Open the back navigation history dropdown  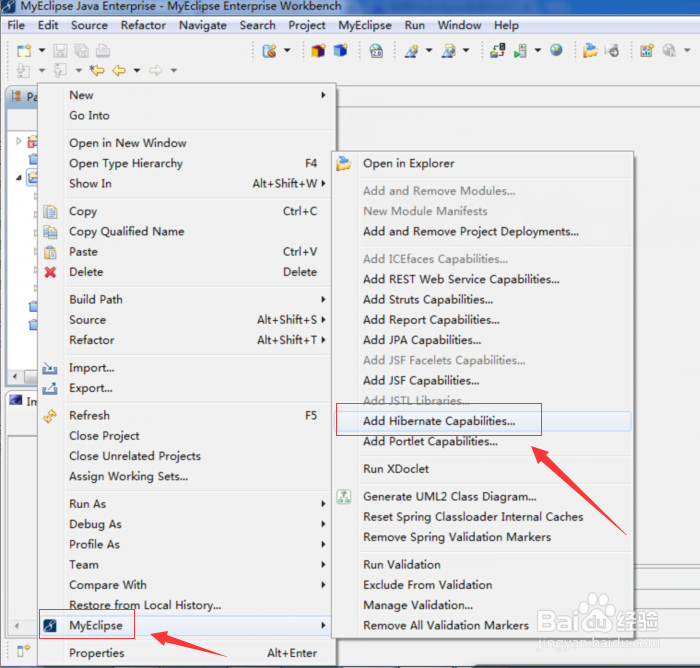tap(137, 71)
